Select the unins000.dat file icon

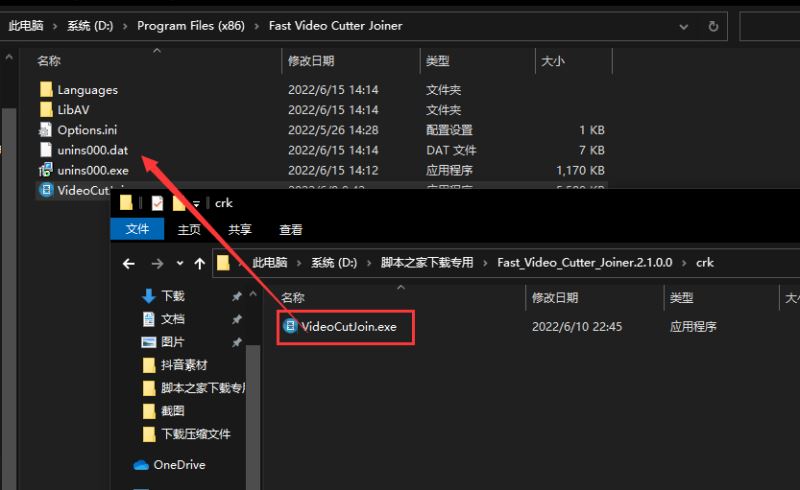[46, 150]
